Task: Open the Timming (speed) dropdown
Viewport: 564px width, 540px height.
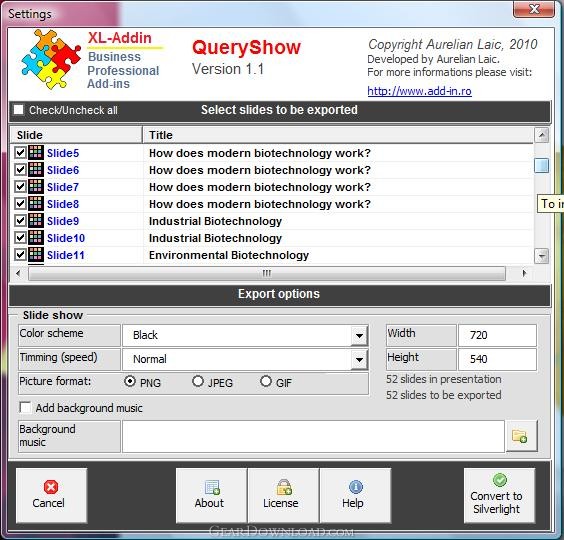Action: coord(359,359)
